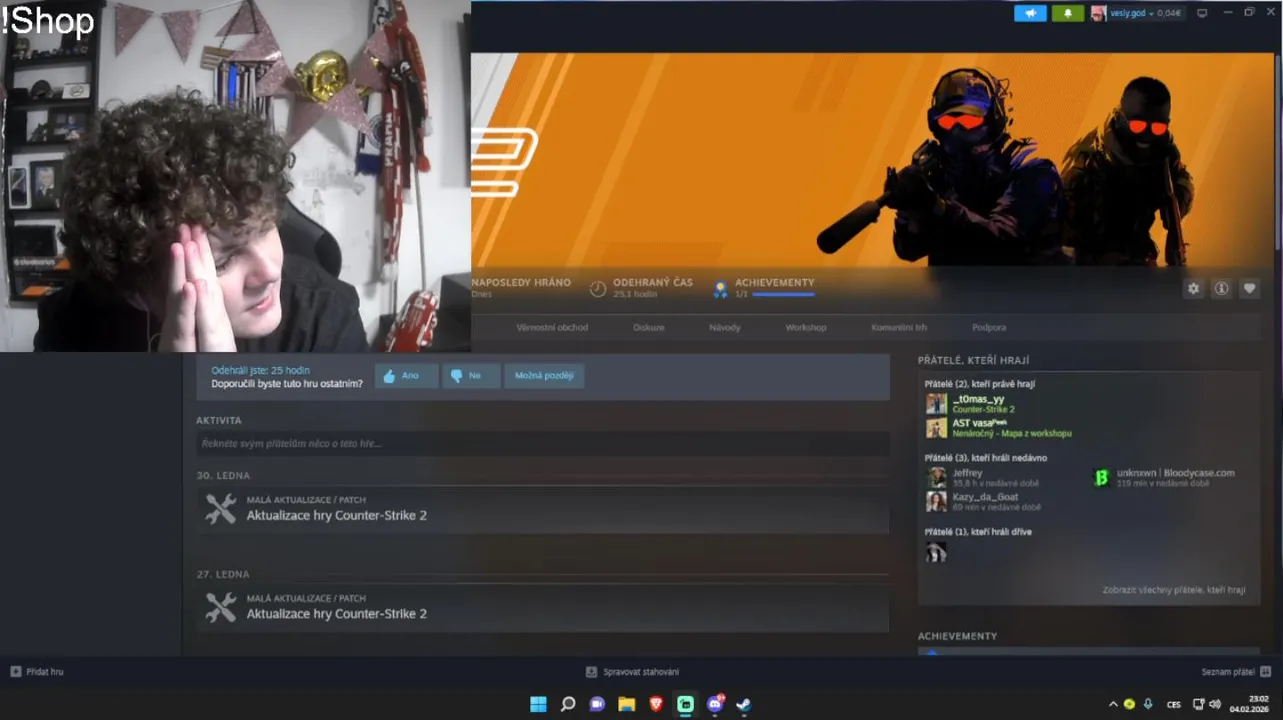This screenshot has width=1283, height=720.
Task: Open the Věrnostní obchod tab
Action: (x=552, y=327)
